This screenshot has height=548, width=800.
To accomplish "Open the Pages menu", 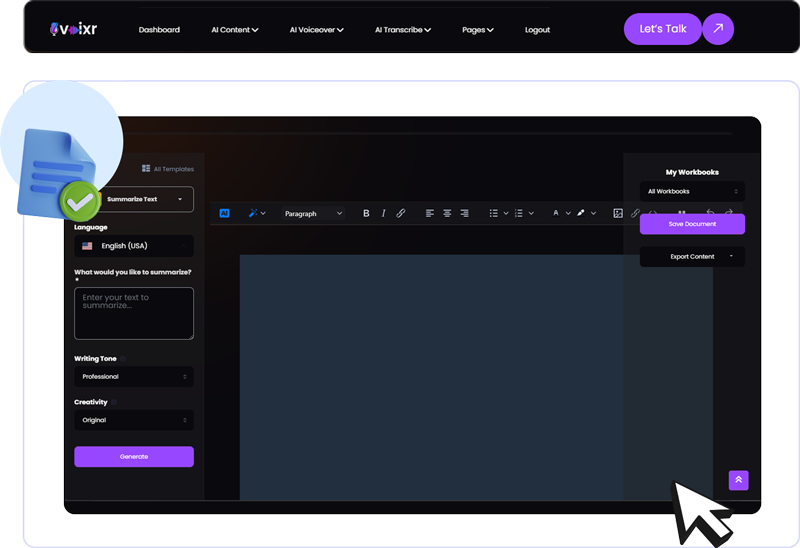I will point(478,30).
